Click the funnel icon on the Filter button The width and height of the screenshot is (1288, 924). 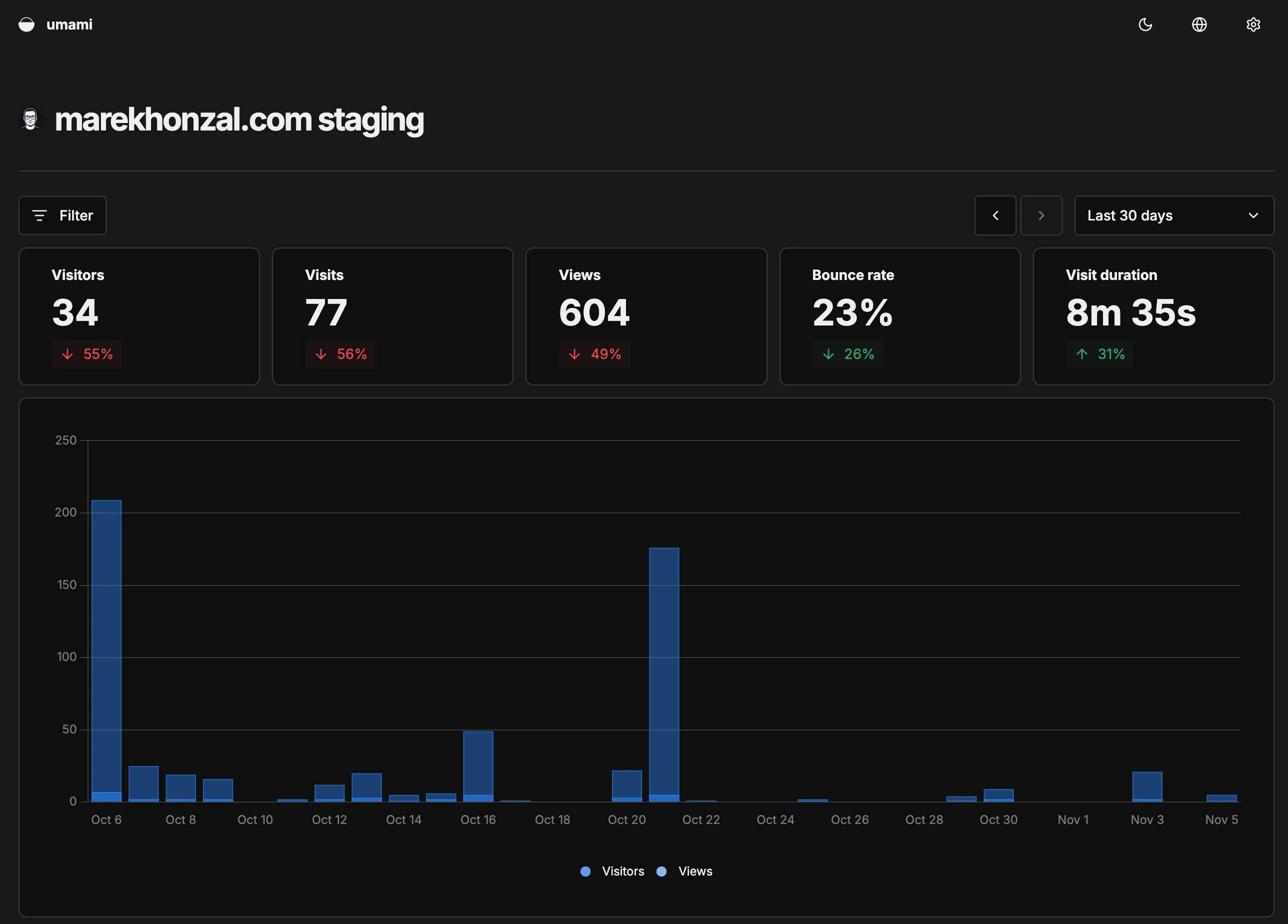[x=39, y=215]
